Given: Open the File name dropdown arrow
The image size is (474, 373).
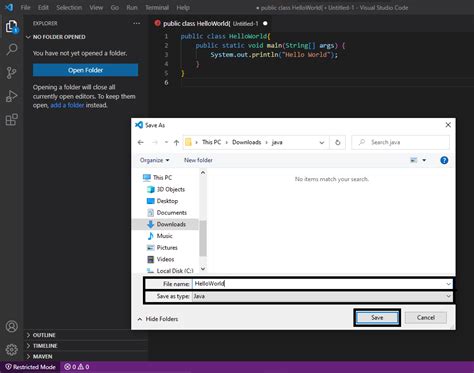Looking at the screenshot, I should [448, 284].
